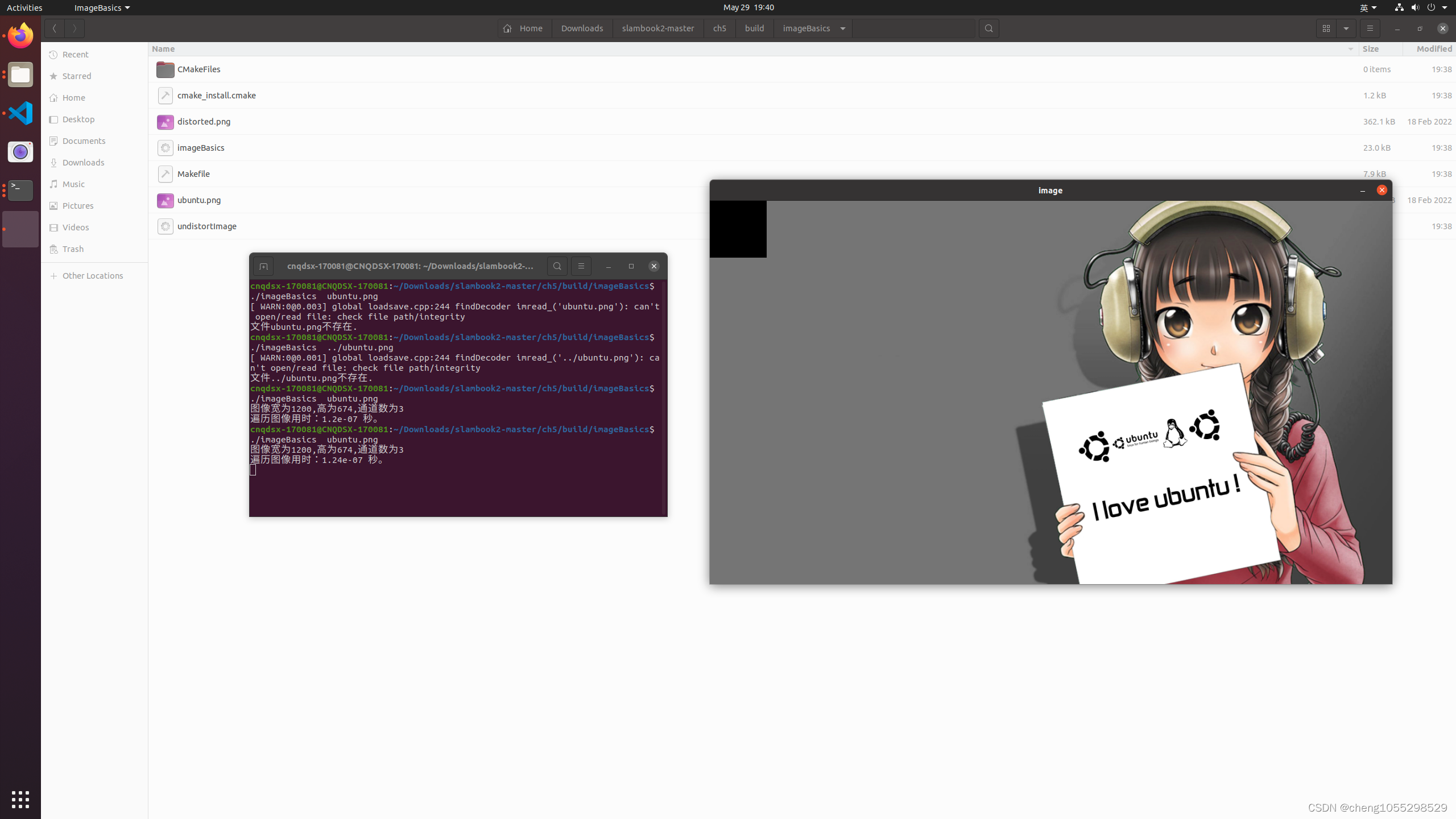Expand the imageBasics breadcrumb dropdown

843,28
